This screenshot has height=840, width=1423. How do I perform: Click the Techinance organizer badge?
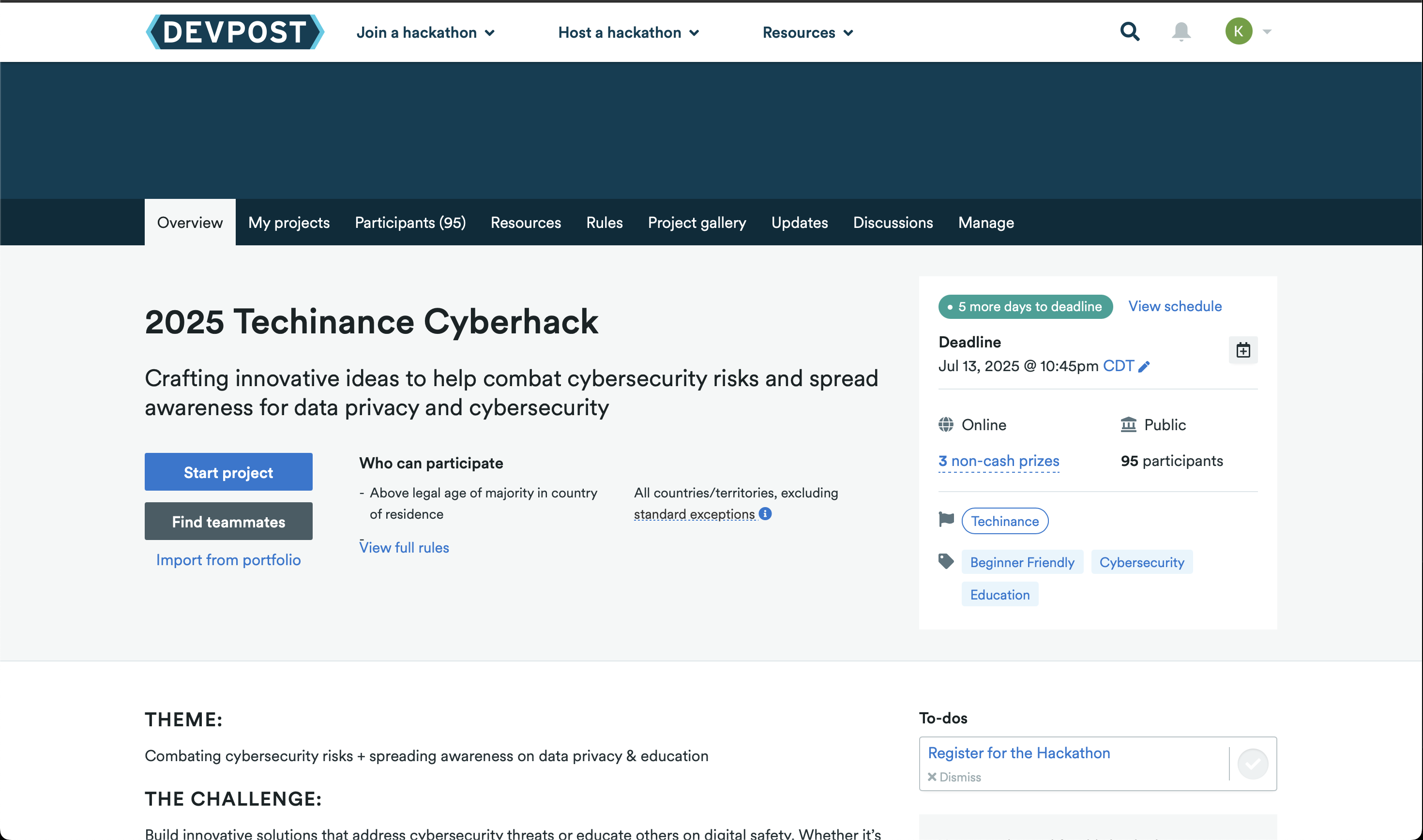(1004, 521)
